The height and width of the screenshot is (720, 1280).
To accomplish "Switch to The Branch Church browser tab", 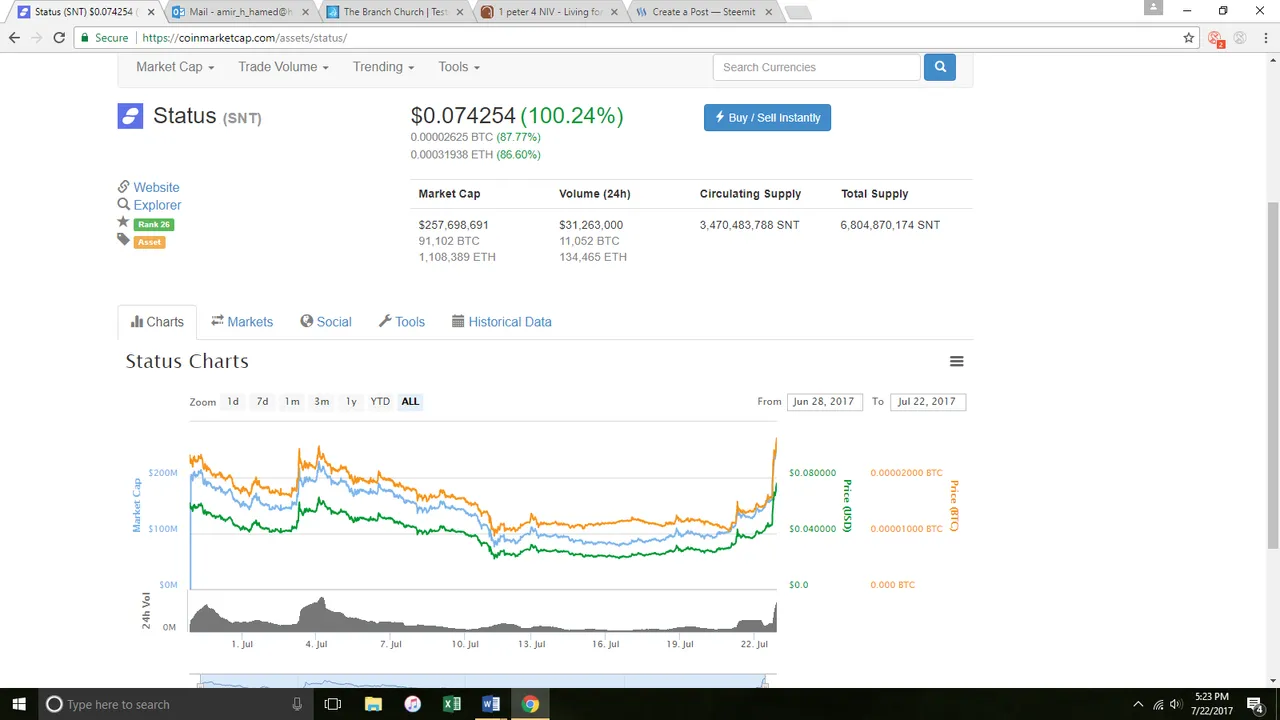I will point(395,12).
